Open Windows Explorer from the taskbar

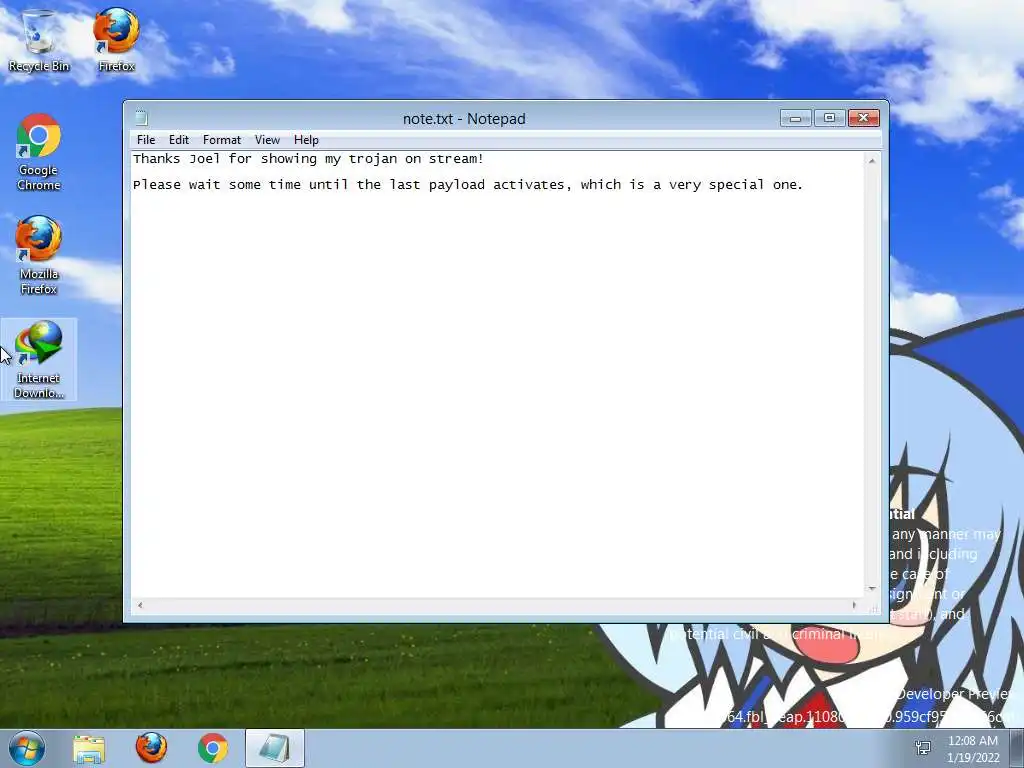89,748
